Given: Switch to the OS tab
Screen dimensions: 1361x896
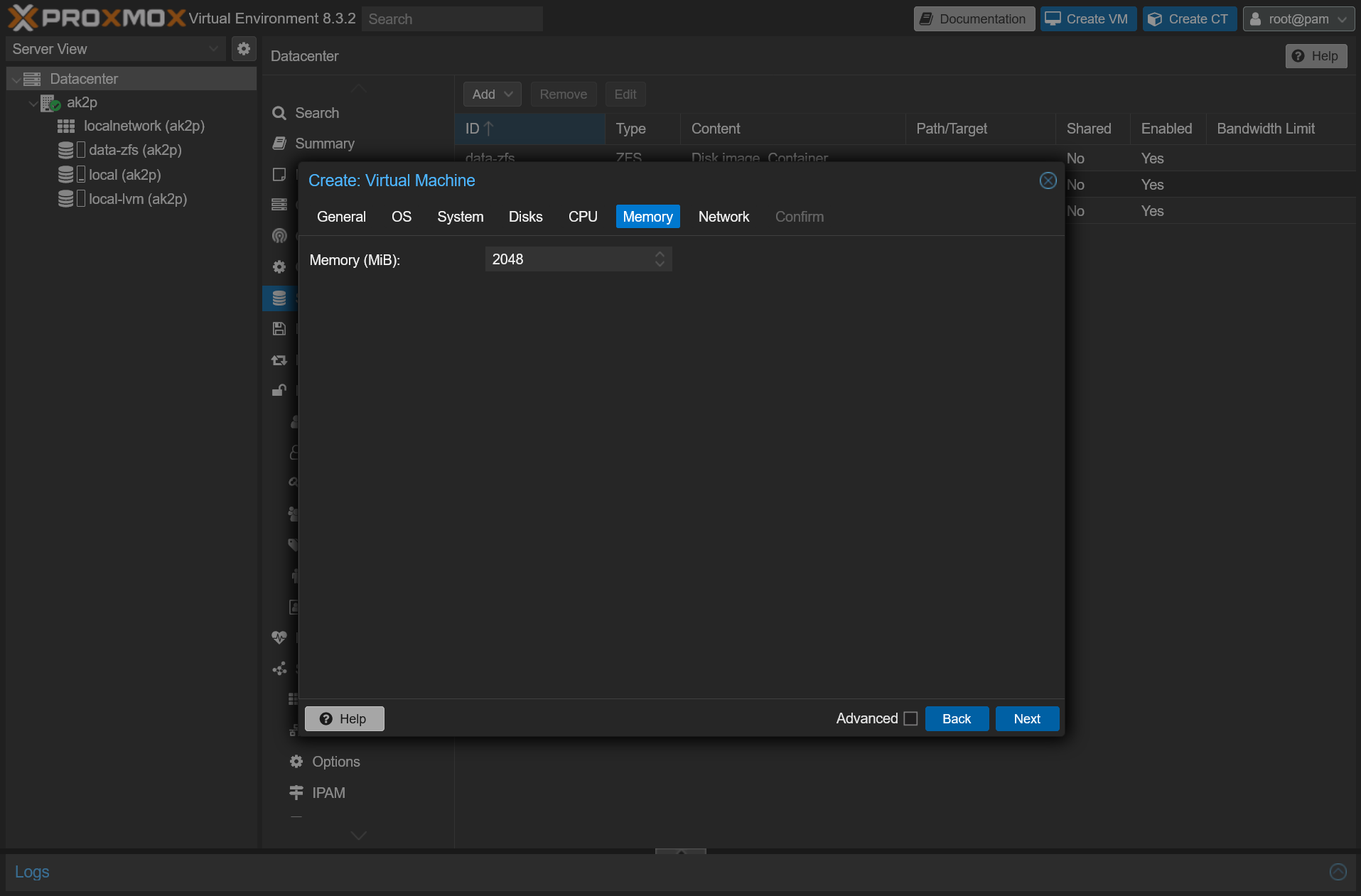Looking at the screenshot, I should pyautogui.click(x=402, y=217).
